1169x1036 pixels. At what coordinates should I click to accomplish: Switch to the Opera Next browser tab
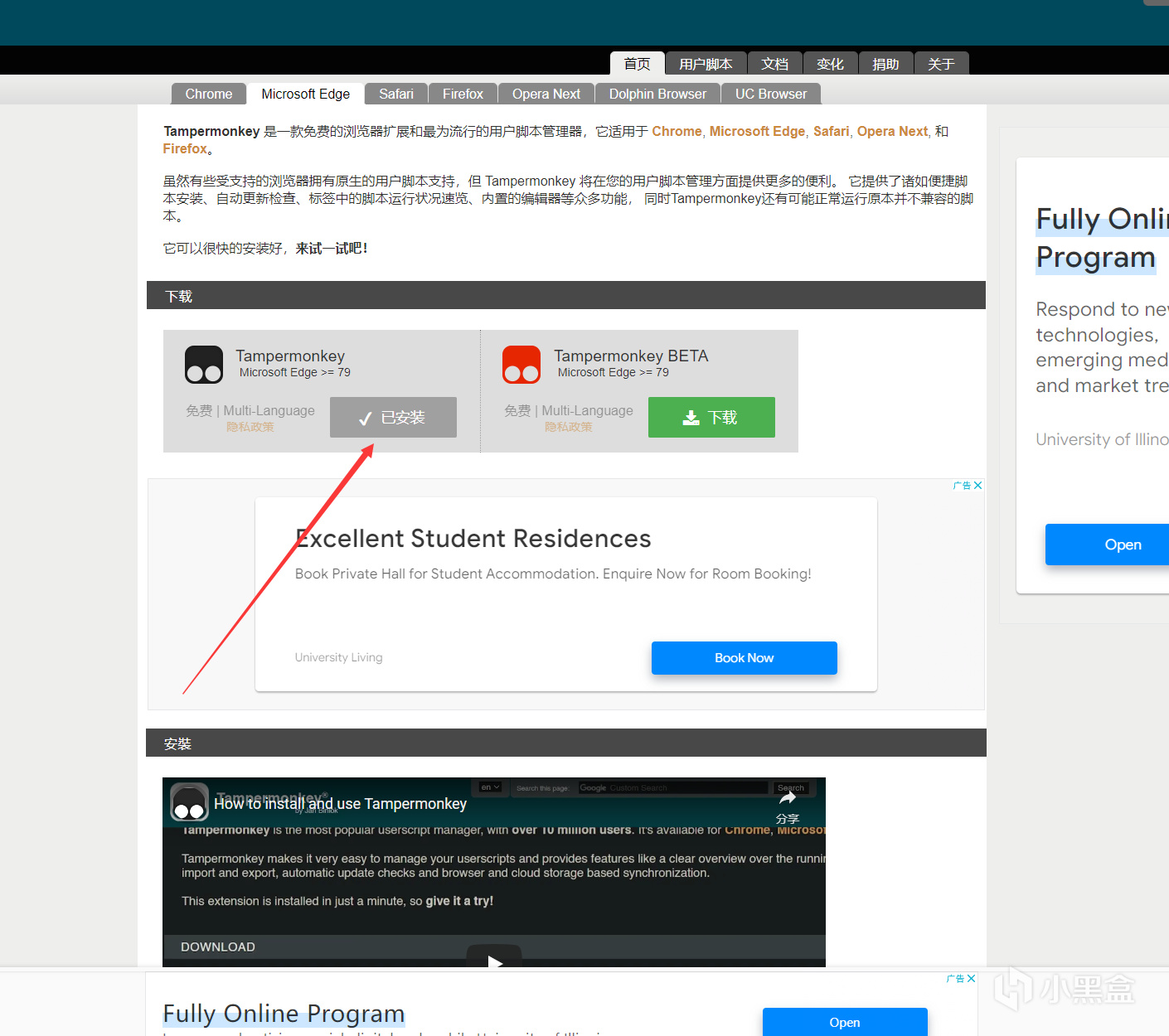tap(546, 94)
